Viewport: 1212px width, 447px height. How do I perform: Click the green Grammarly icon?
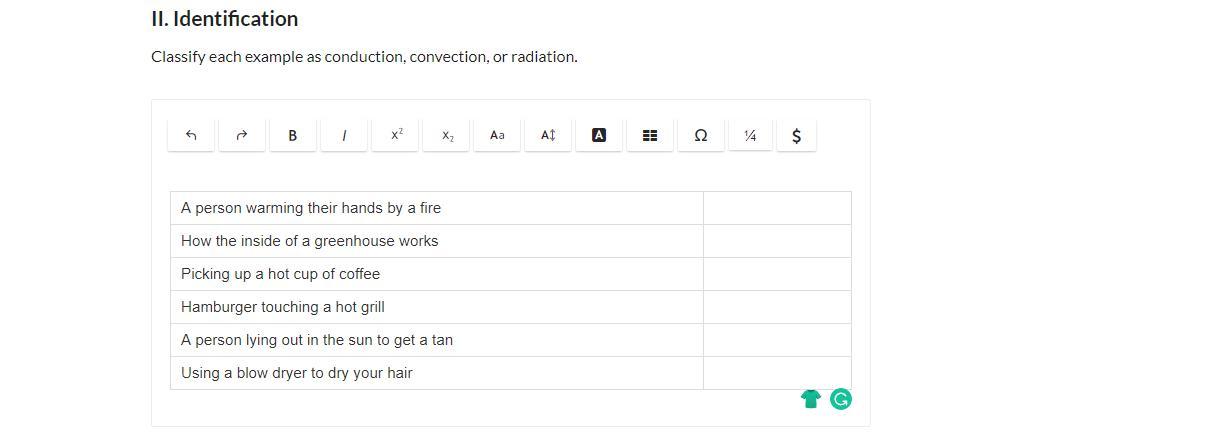(841, 399)
